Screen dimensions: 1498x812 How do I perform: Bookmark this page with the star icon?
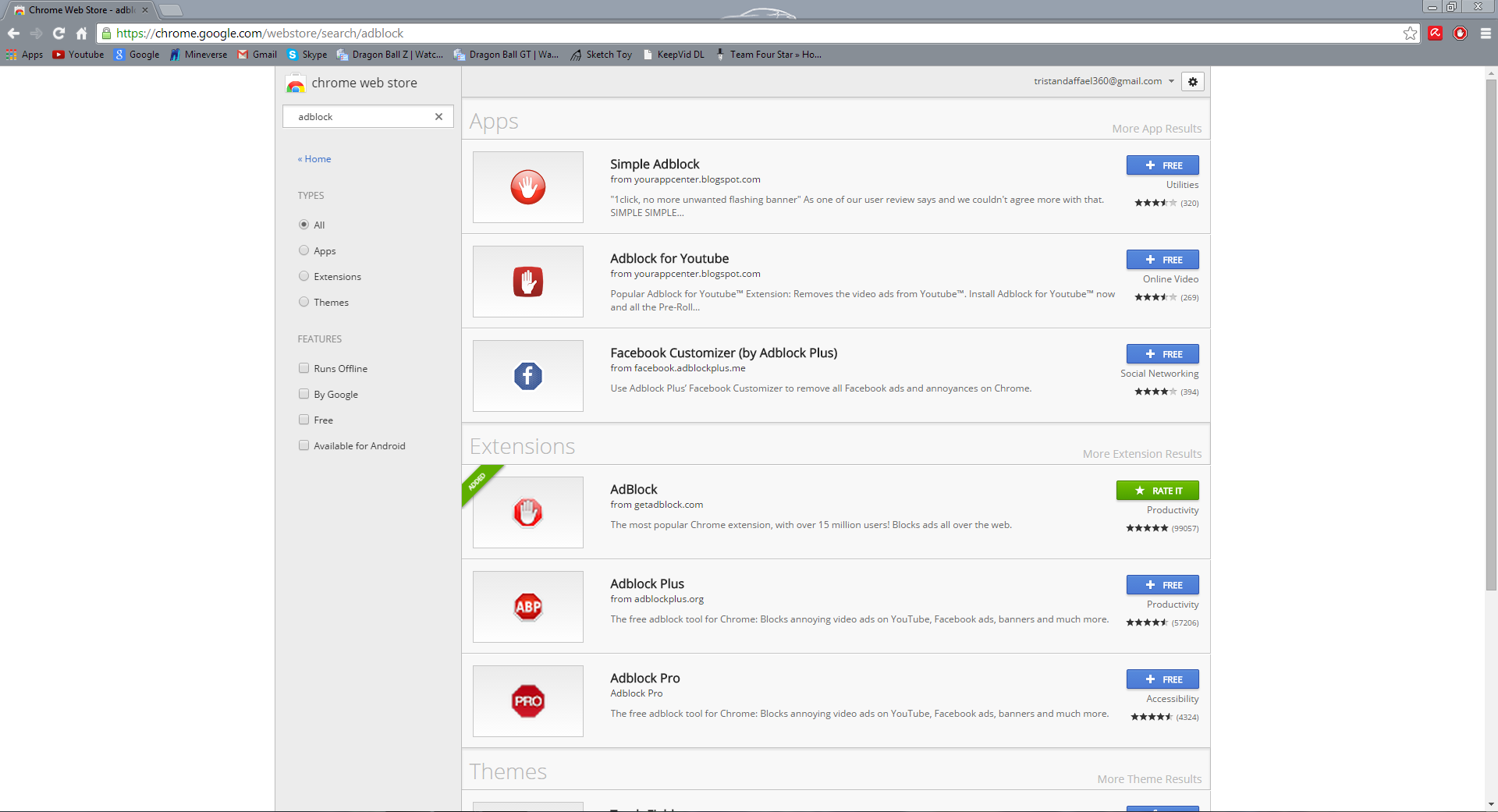[x=1410, y=34]
